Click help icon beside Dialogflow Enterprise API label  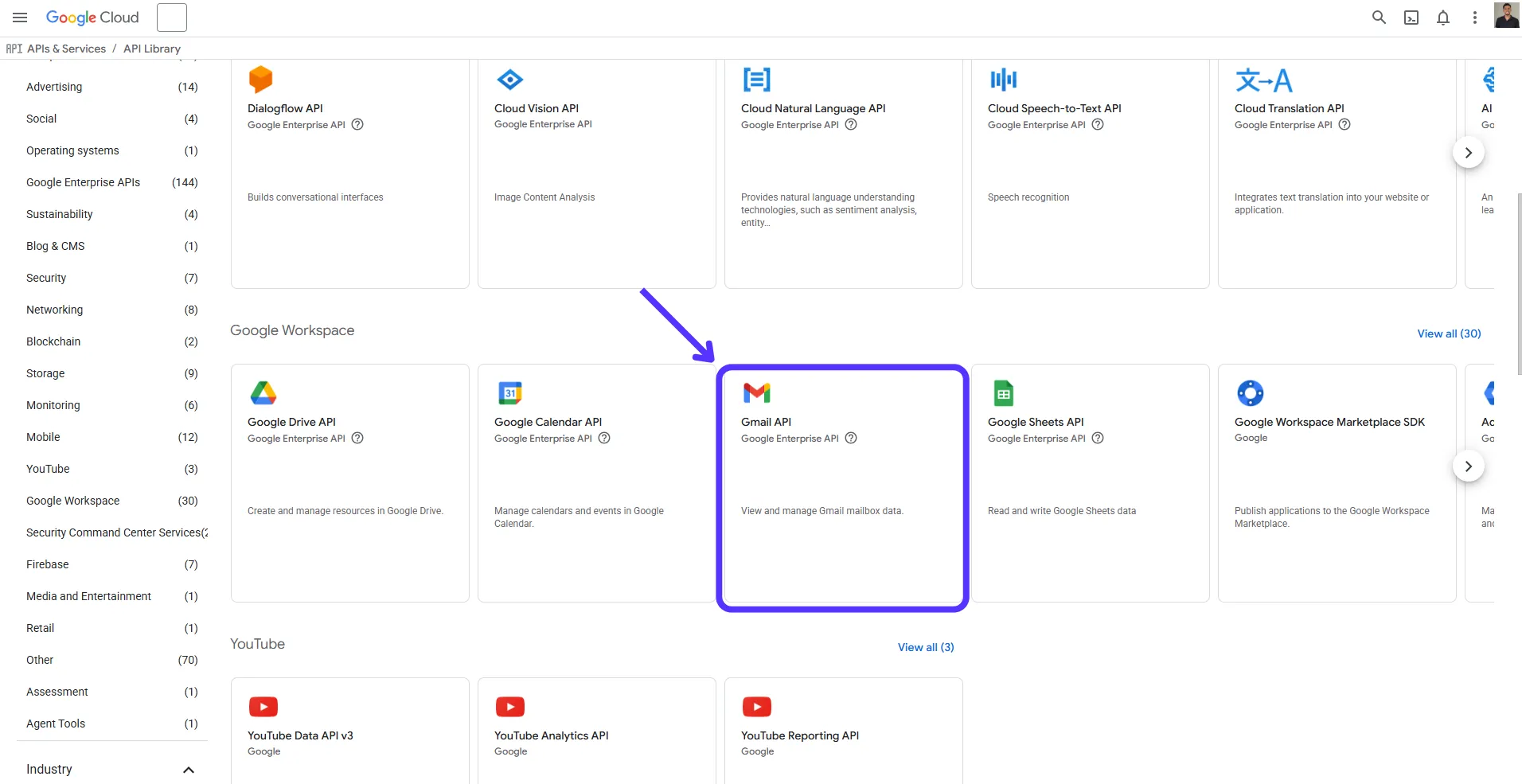pyautogui.click(x=357, y=124)
